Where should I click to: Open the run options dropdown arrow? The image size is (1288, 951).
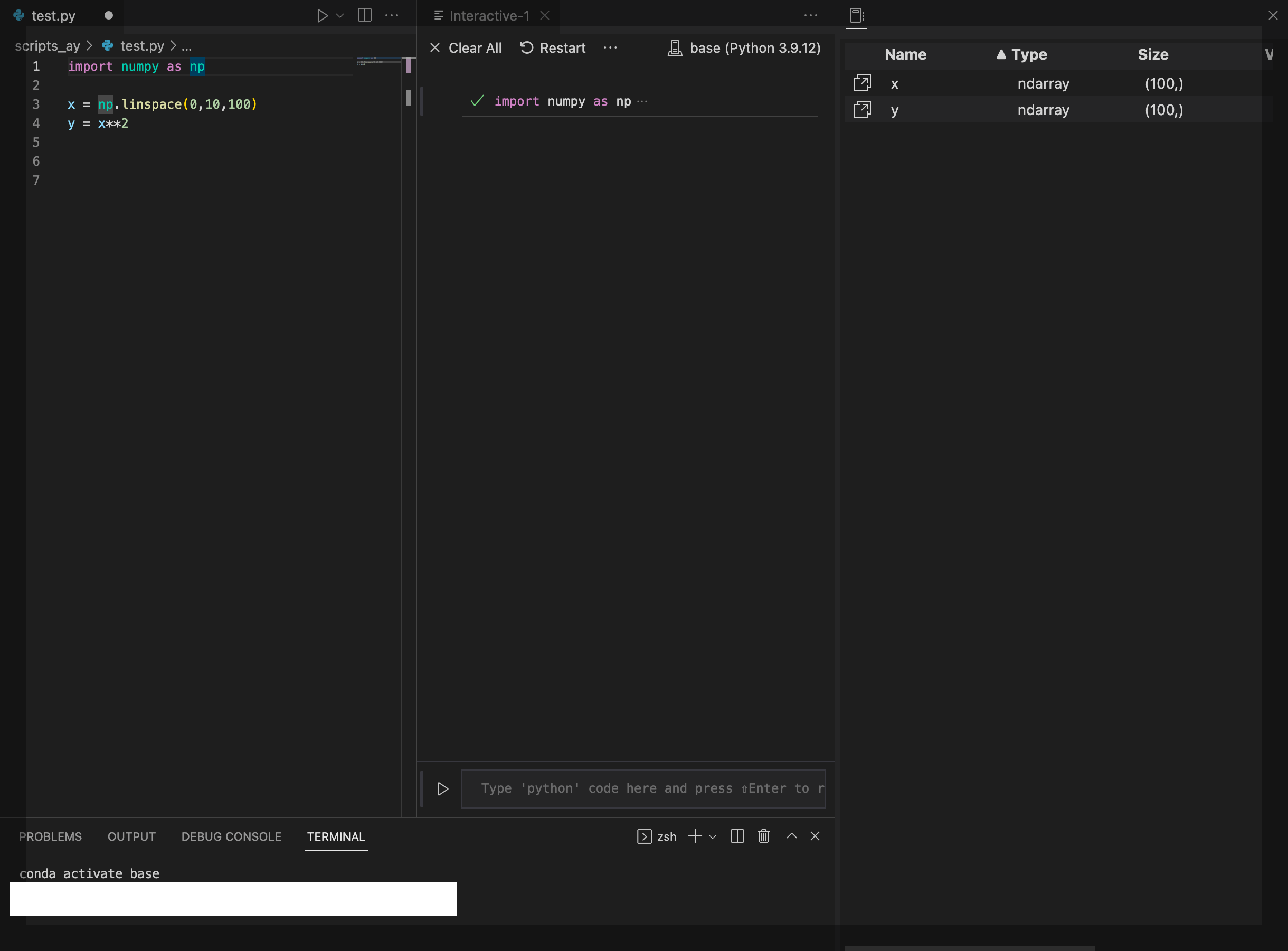[340, 15]
